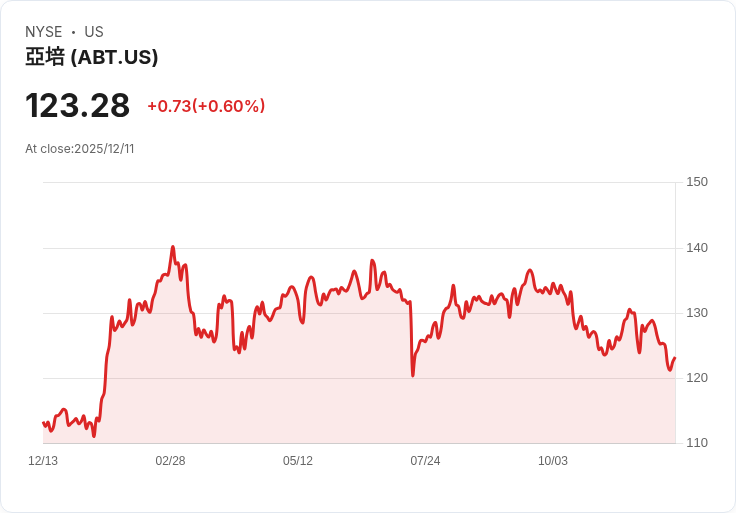The height and width of the screenshot is (513, 736).
Task: Pick the 120 y-axis label
Action: click(x=697, y=378)
